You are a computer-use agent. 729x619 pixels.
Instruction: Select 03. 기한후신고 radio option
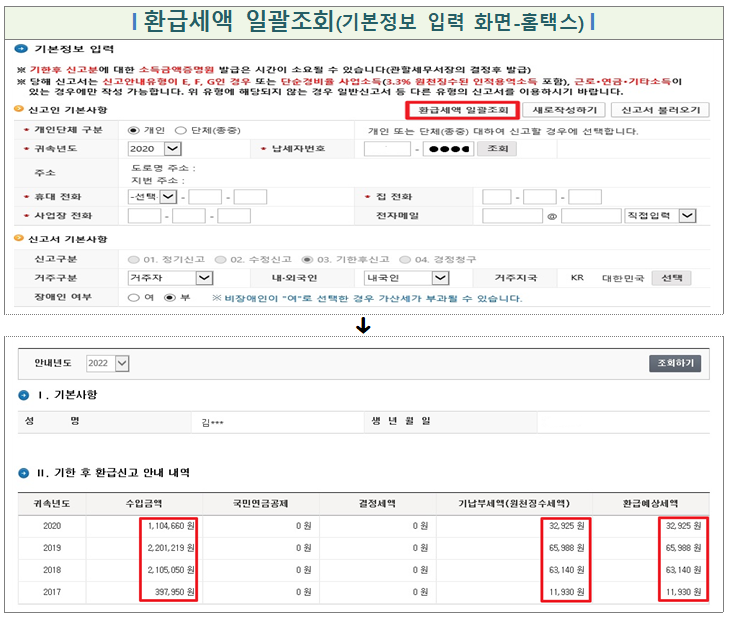pos(307,260)
